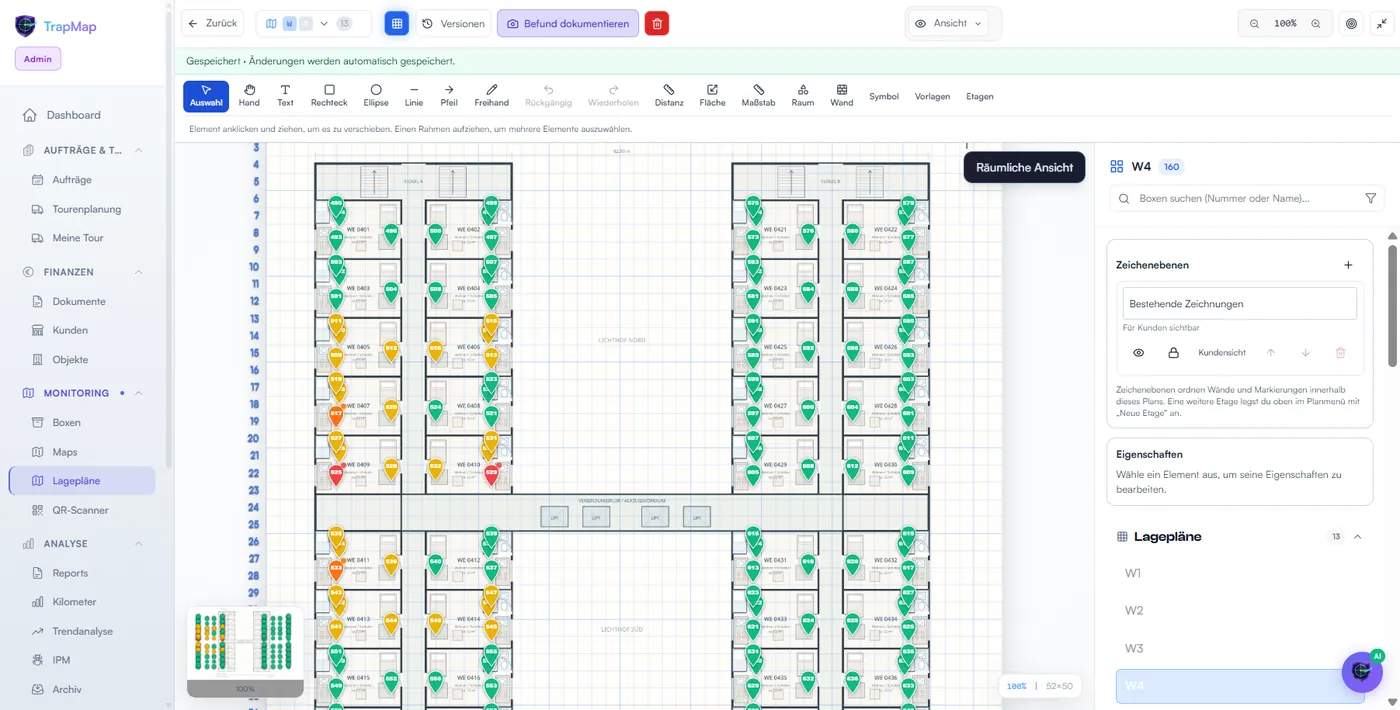The width and height of the screenshot is (1400, 710).
Task: Activate the Ellipse tool
Action: click(376, 96)
